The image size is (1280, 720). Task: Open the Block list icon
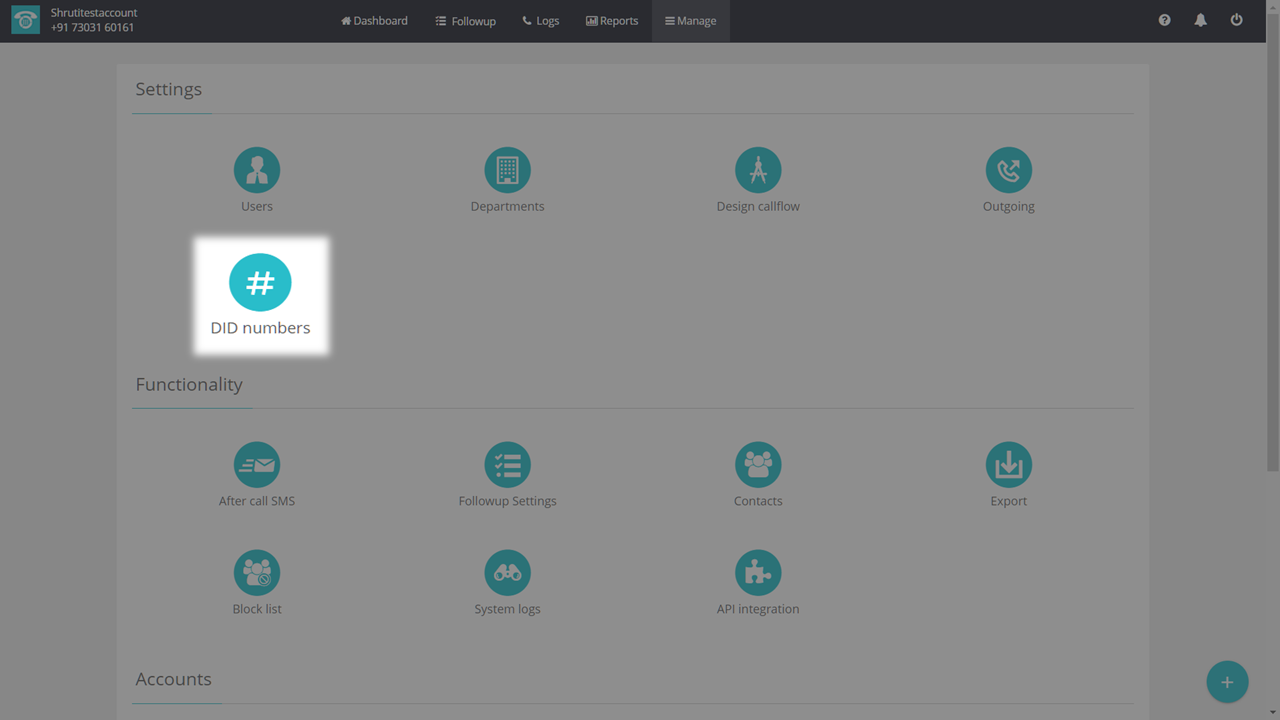(x=257, y=573)
